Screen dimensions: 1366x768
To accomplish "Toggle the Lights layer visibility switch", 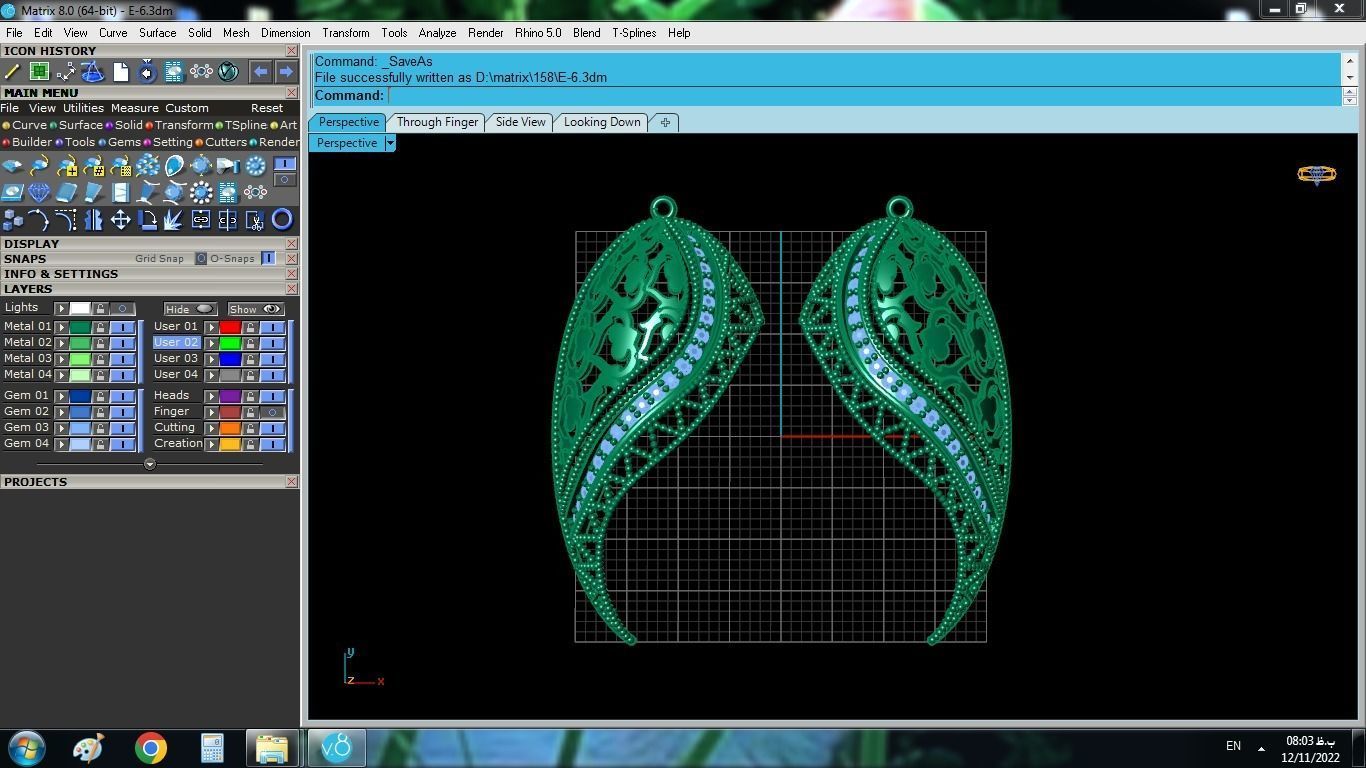I will [122, 309].
